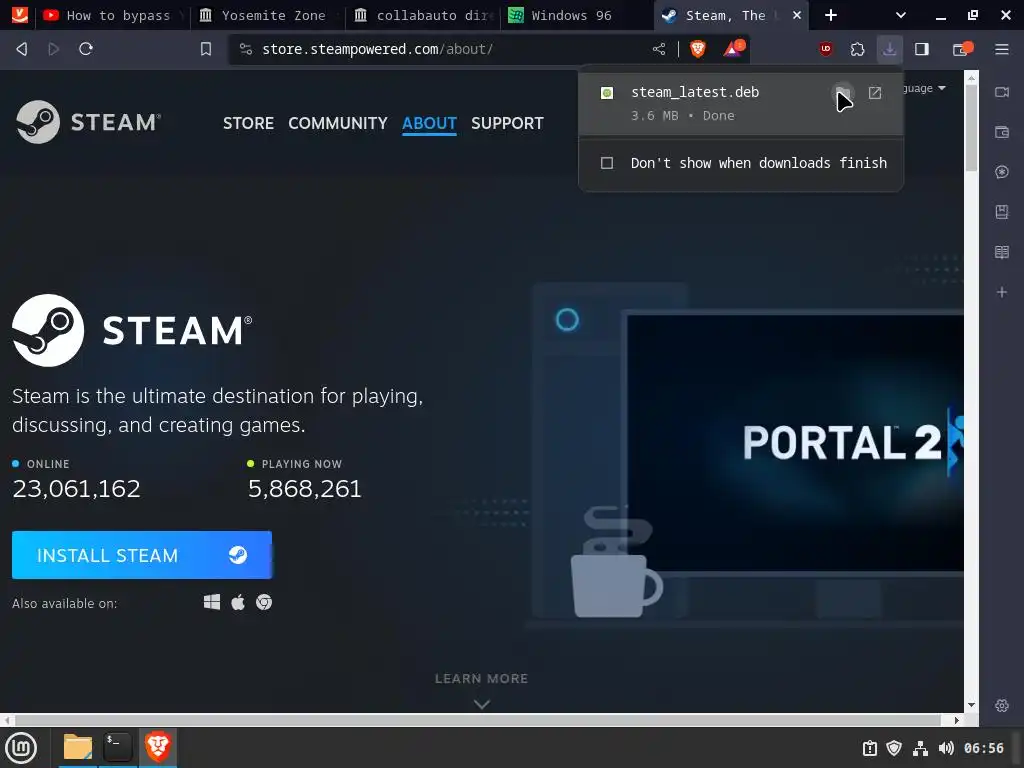Click the LEARN MORE text
The height and width of the screenshot is (768, 1024).
tap(481, 679)
